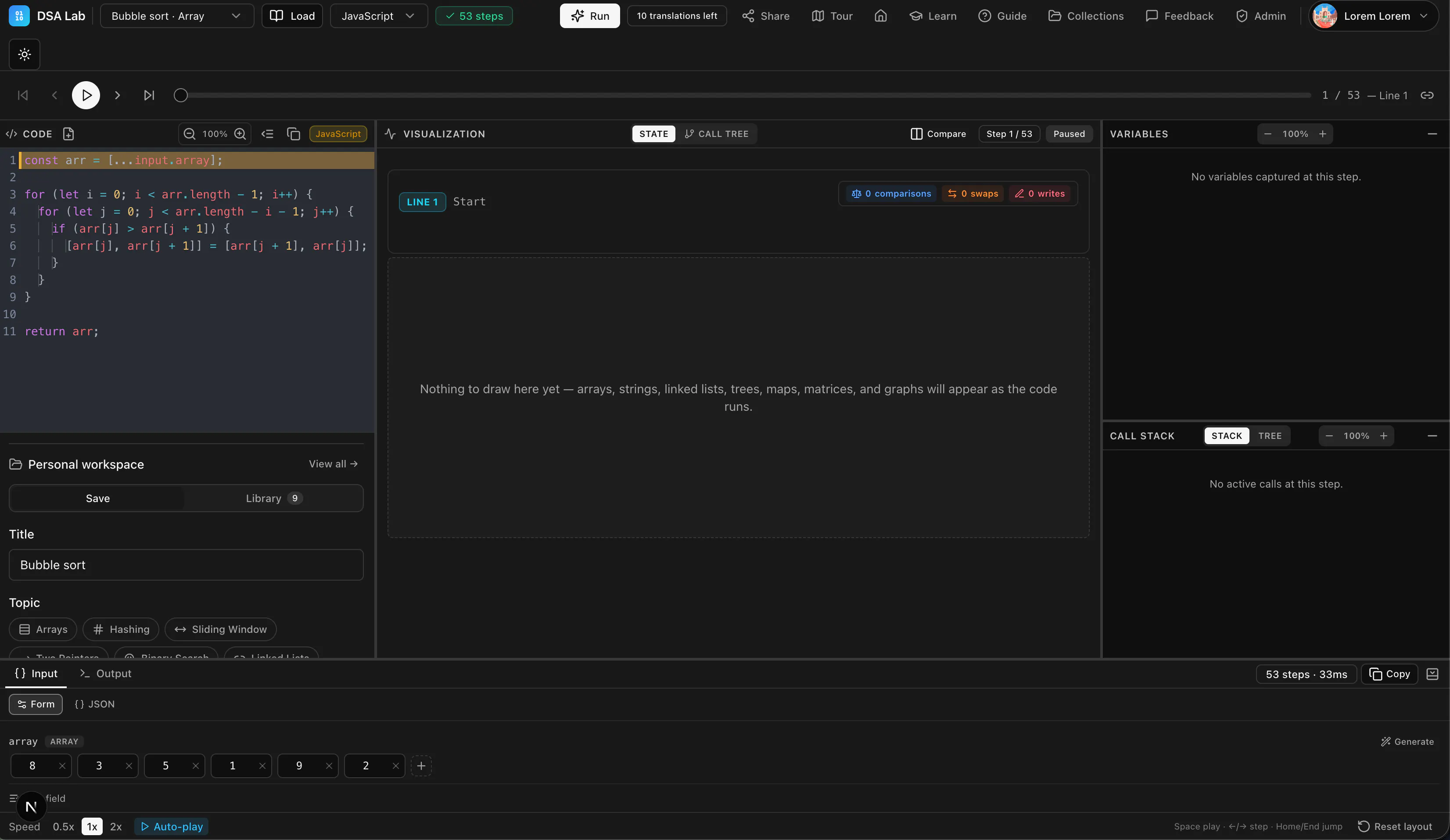Increase Call Stack zoom
Viewport: 1450px width, 840px height.
[x=1384, y=436]
